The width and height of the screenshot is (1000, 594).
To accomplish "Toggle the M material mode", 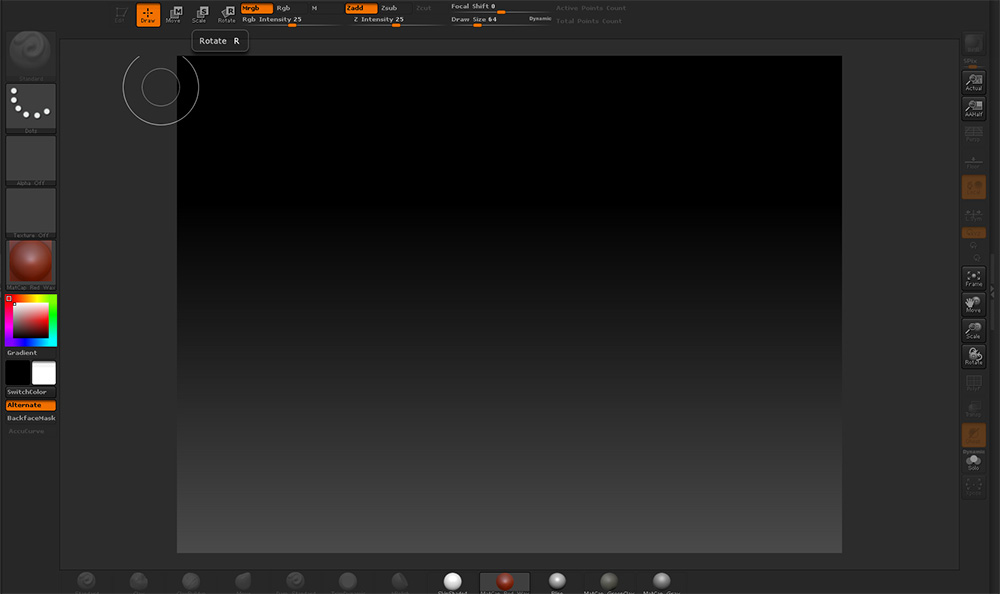I will click(314, 8).
